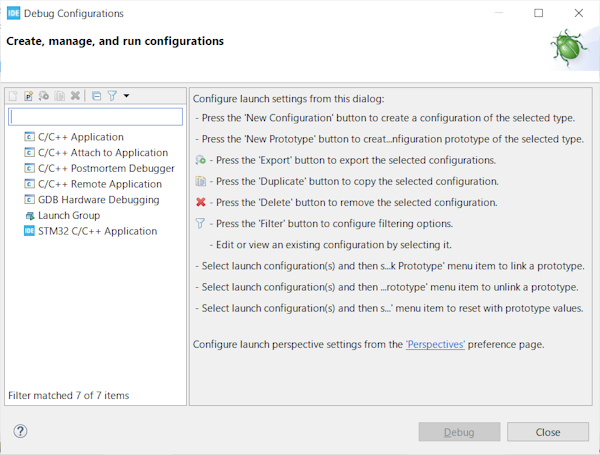The height and width of the screenshot is (455, 600).
Task: Collapse all configurations using toolbar icon
Action: (x=96, y=96)
